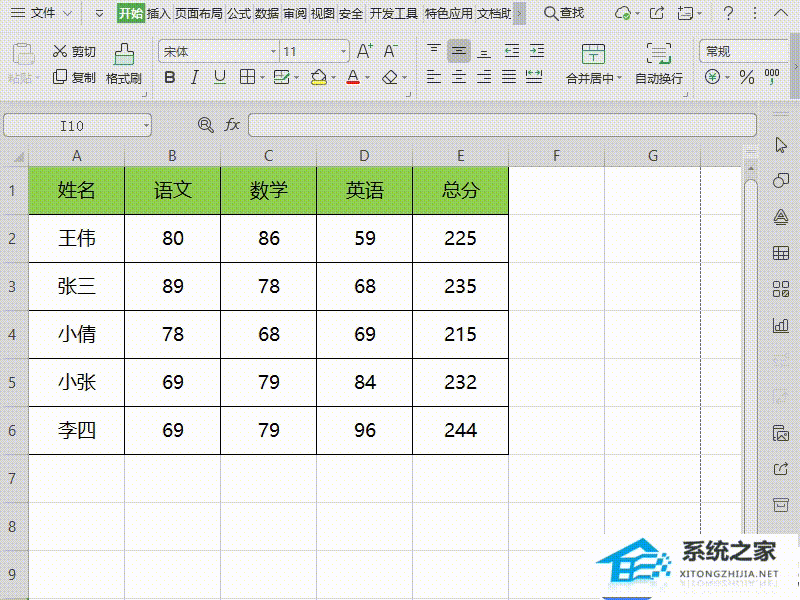The image size is (800, 600).
Task: Enable Wrap Text with 自动换行 icon
Action: tap(659, 55)
